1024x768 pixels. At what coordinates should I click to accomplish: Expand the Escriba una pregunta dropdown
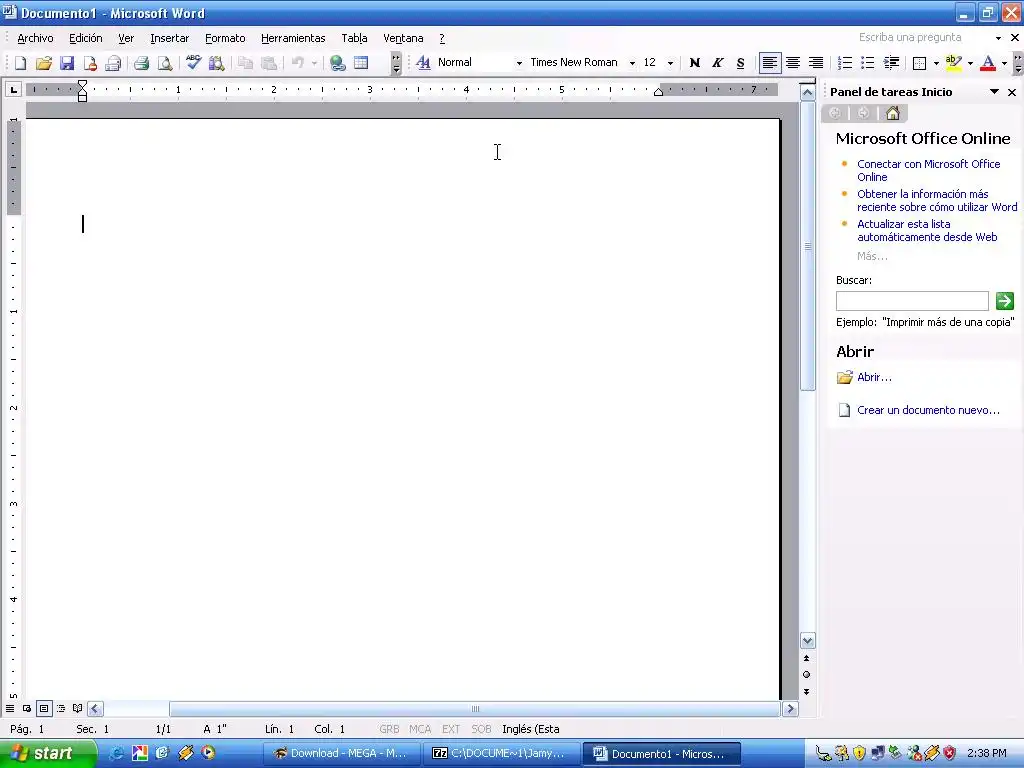(x=998, y=38)
